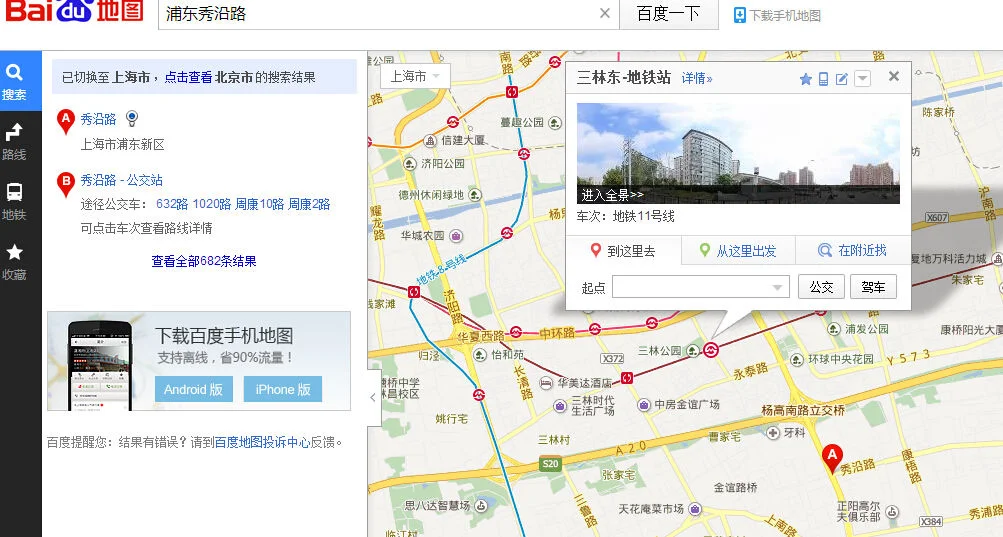Open the 秀沿路 - 公交站 result link
This screenshot has width=1003, height=537.
click(x=122, y=180)
